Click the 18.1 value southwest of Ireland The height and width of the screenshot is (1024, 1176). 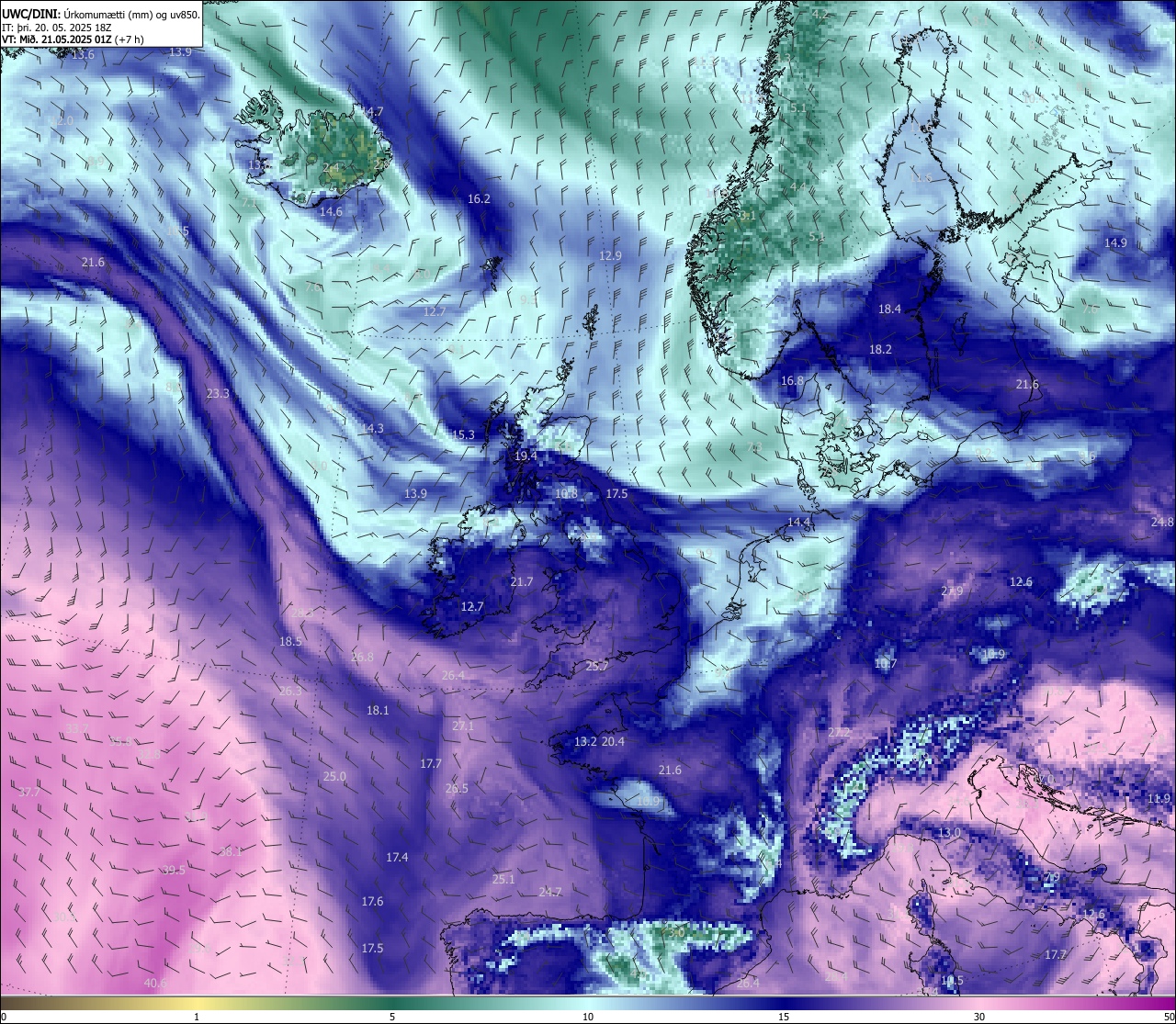tap(378, 710)
